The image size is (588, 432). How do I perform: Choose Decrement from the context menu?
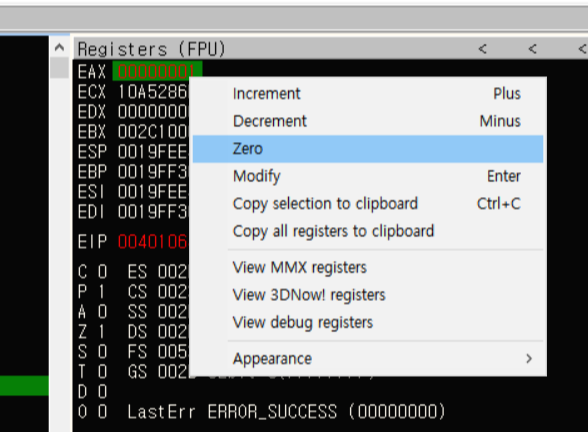pos(368,121)
